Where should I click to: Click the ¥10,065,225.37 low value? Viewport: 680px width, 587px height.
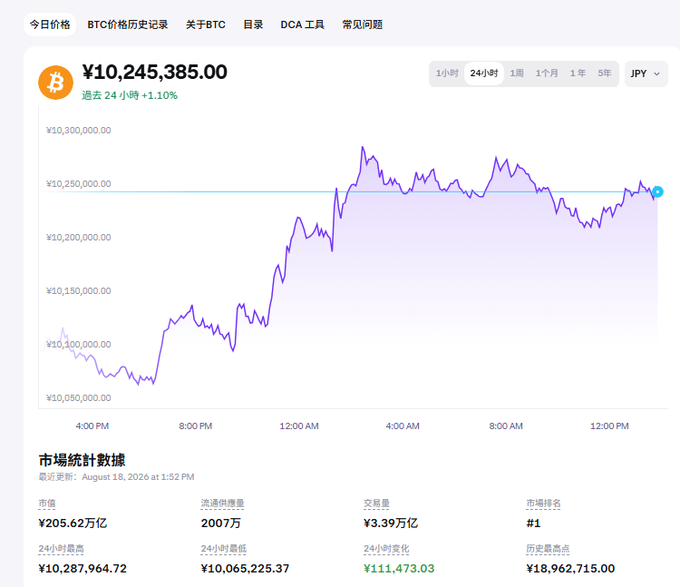coord(245,568)
